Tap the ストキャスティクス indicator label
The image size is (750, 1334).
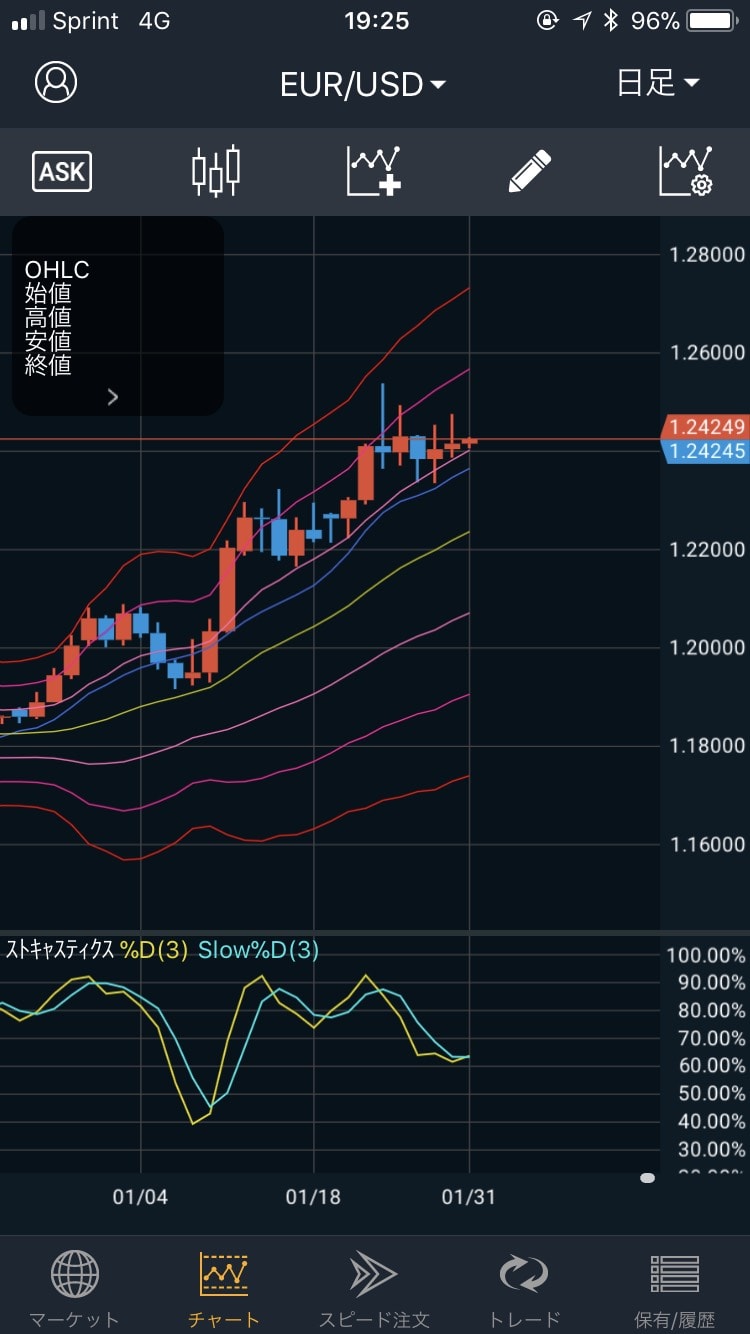tap(60, 950)
